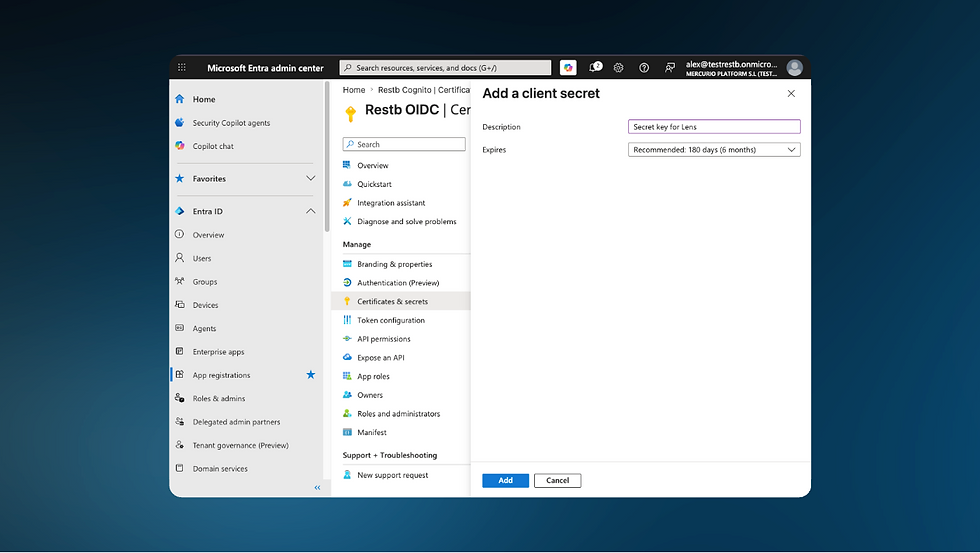Collapse sidebar with double chevron icon
Image resolution: width=980 pixels, height=553 pixels.
[317, 487]
